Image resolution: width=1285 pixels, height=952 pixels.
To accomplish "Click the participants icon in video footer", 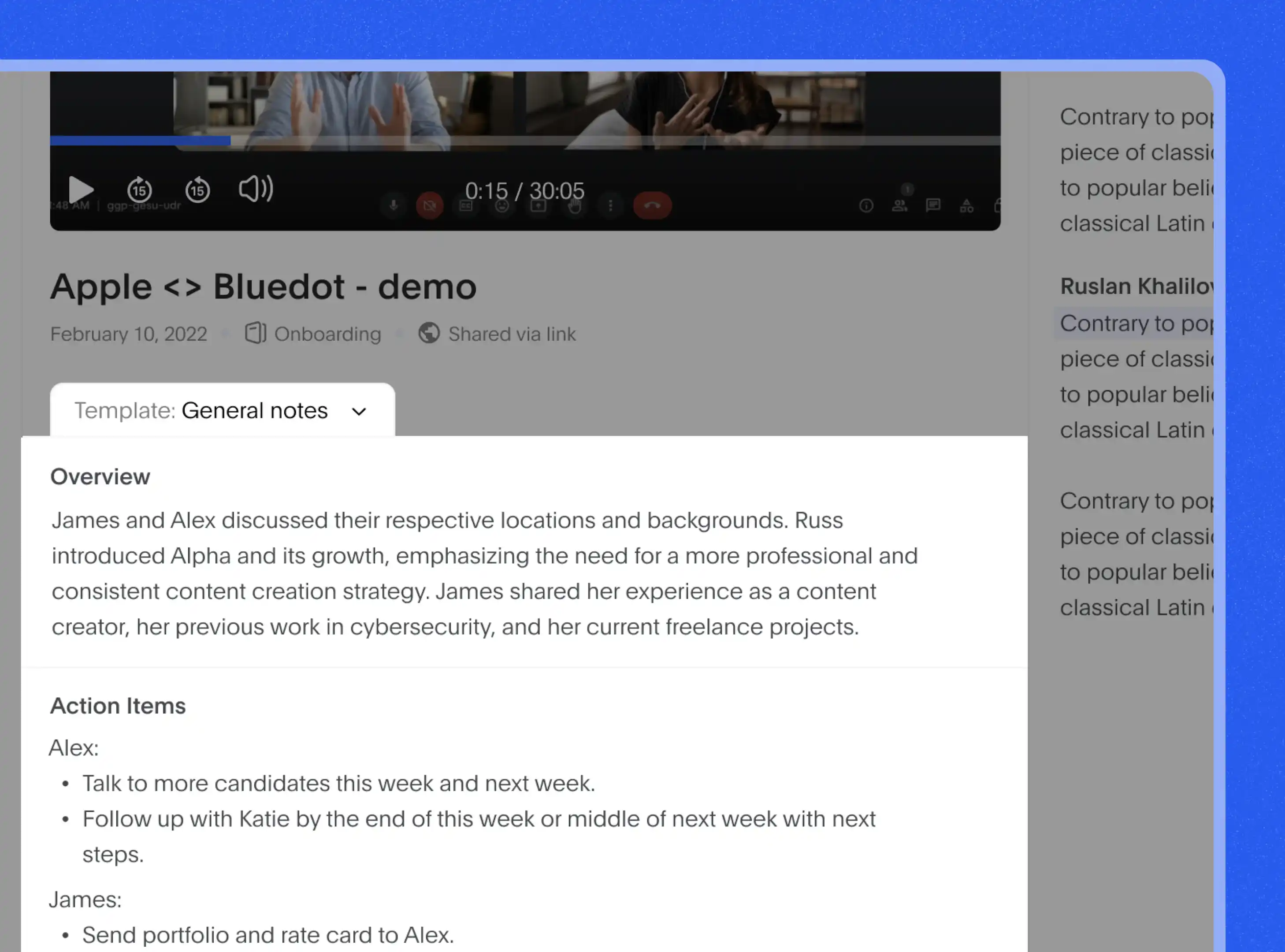I will click(899, 206).
